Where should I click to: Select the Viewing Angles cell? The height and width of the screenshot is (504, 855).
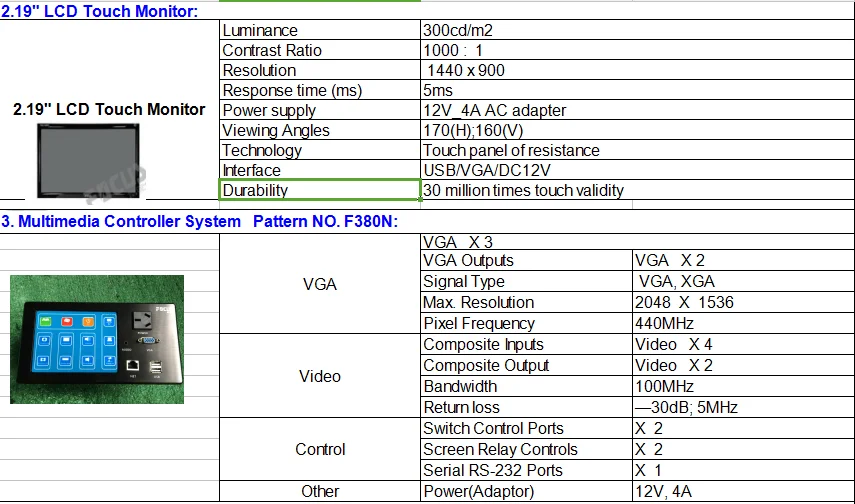(x=320, y=130)
